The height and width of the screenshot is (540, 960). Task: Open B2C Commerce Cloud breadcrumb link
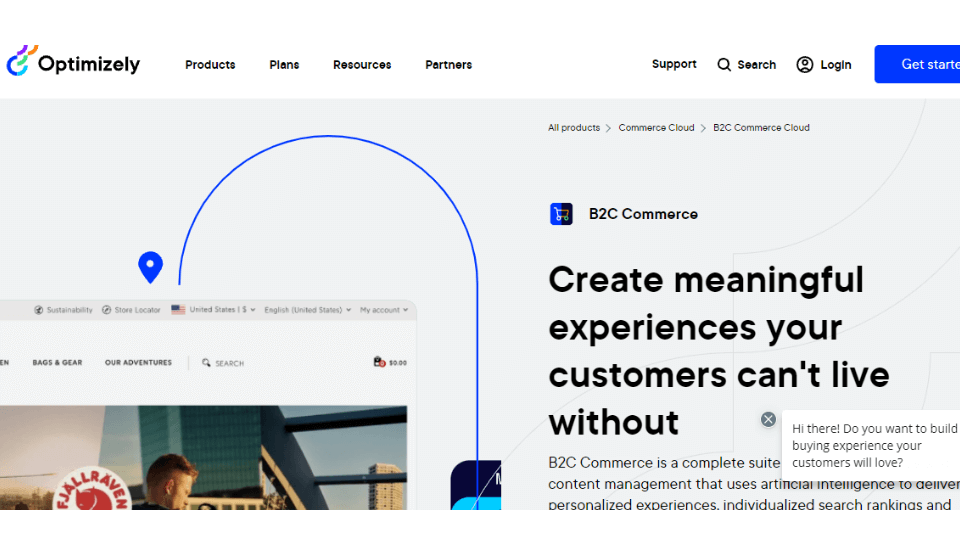[761, 128]
